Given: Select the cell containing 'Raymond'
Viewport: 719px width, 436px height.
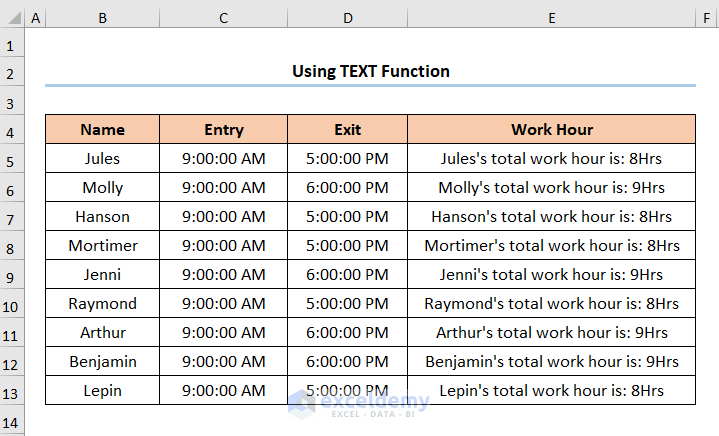Looking at the screenshot, I should point(102,303).
